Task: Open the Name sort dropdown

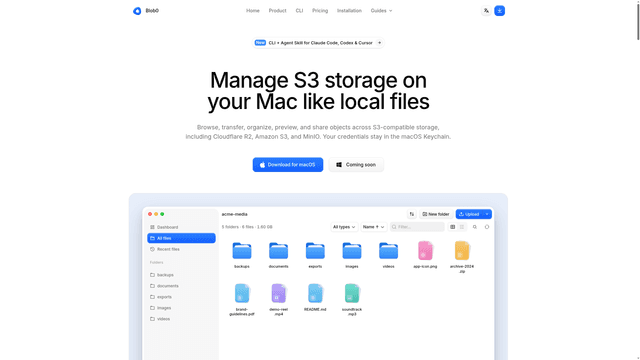Action: click(373, 227)
